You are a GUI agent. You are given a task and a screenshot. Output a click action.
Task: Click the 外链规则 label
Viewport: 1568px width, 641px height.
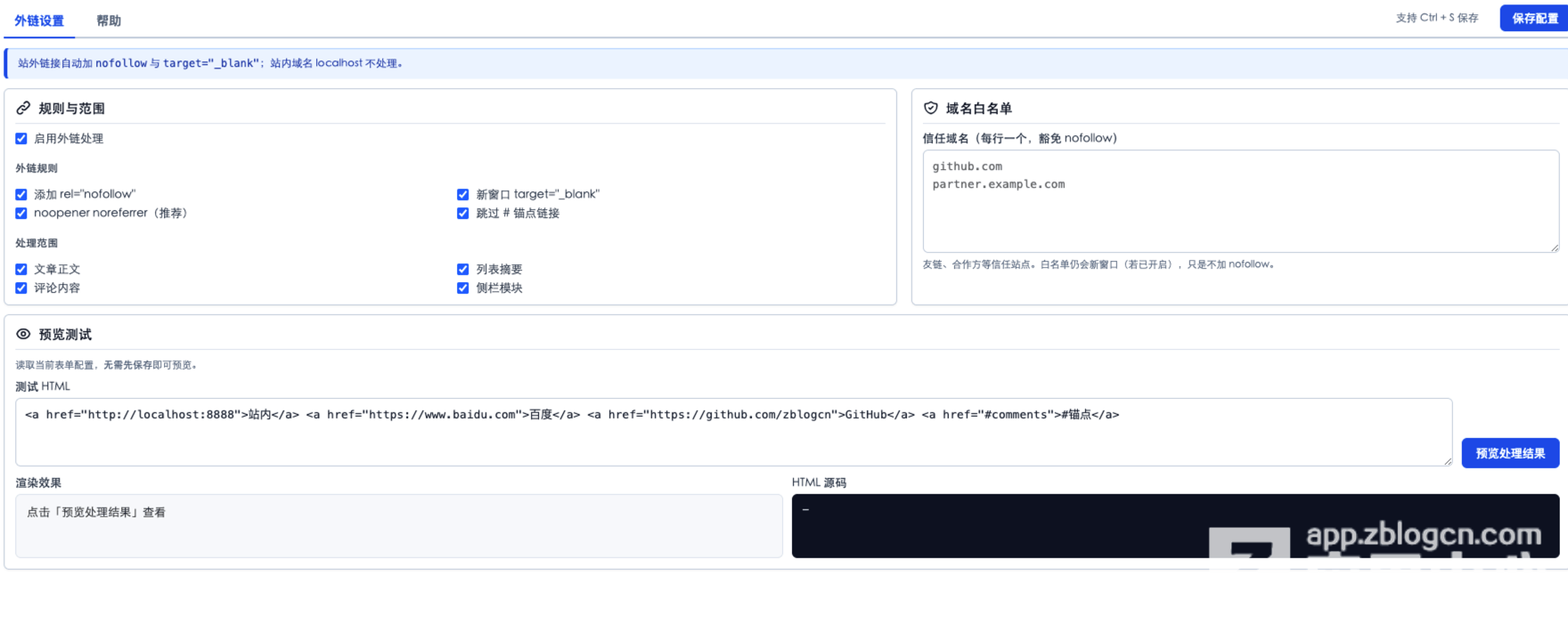(37, 168)
